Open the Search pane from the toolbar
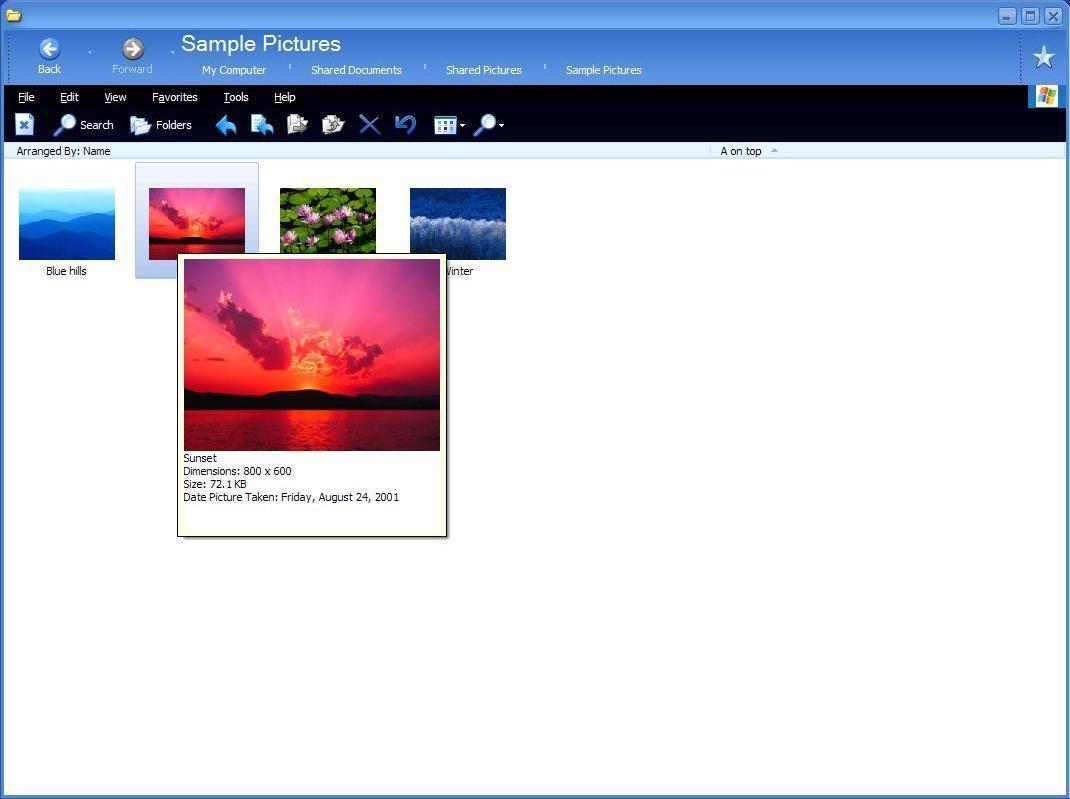This screenshot has width=1070, height=799. (84, 125)
